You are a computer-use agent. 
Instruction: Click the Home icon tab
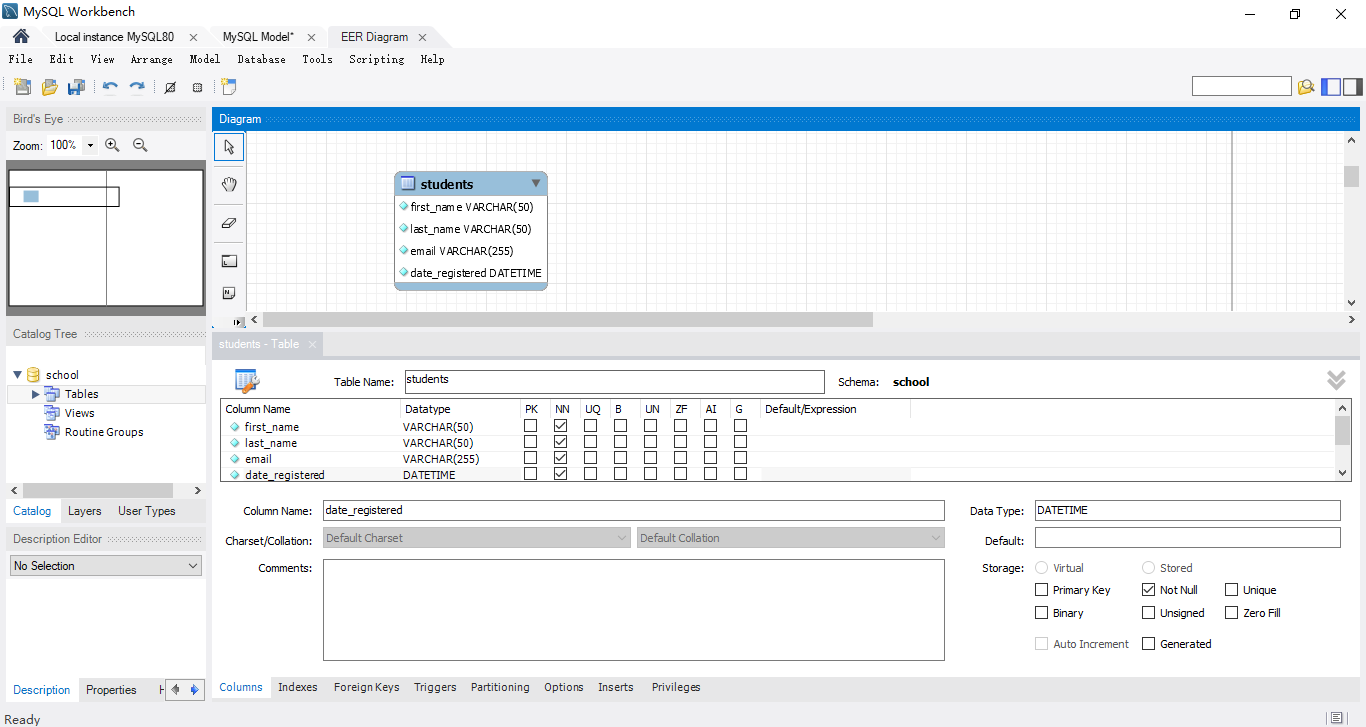20,37
